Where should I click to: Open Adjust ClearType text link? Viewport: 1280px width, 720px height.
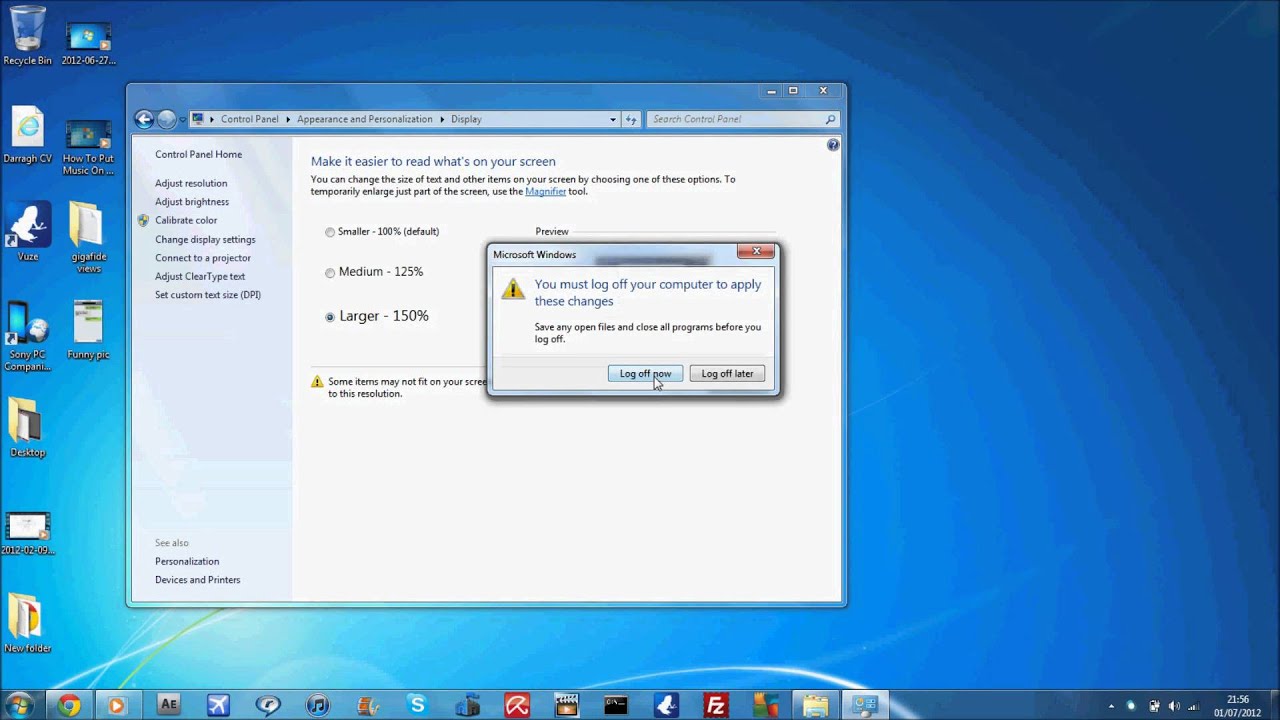(x=200, y=276)
